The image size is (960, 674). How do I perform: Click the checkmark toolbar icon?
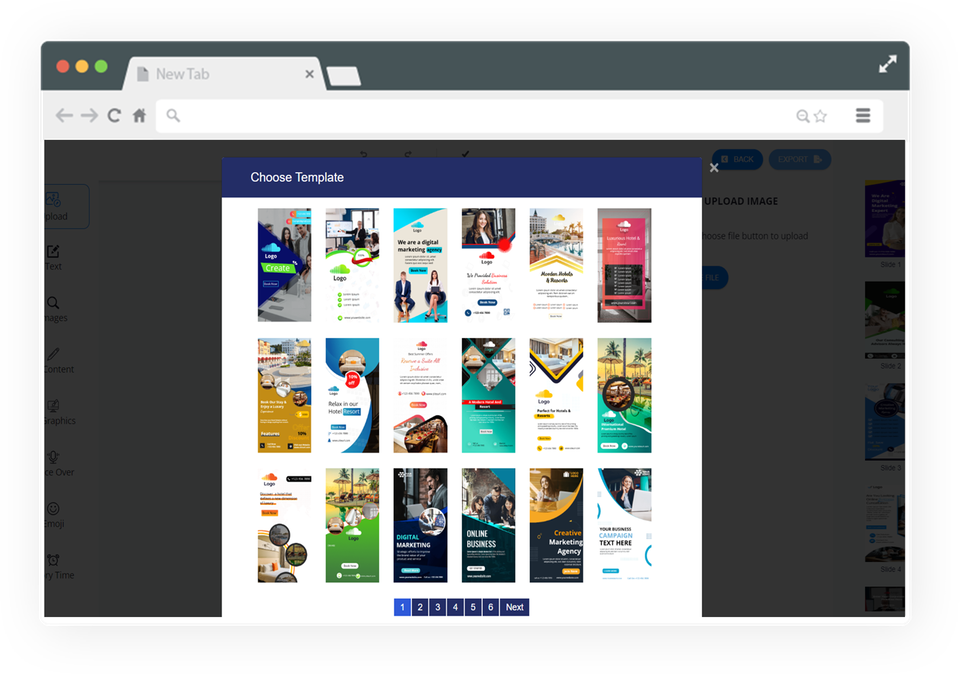tap(465, 154)
